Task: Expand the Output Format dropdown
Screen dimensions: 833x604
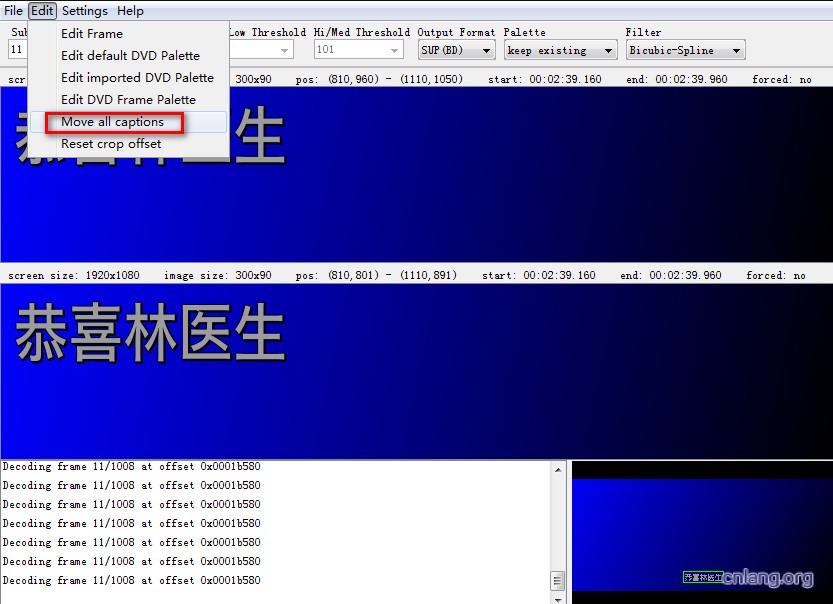Action: point(487,50)
